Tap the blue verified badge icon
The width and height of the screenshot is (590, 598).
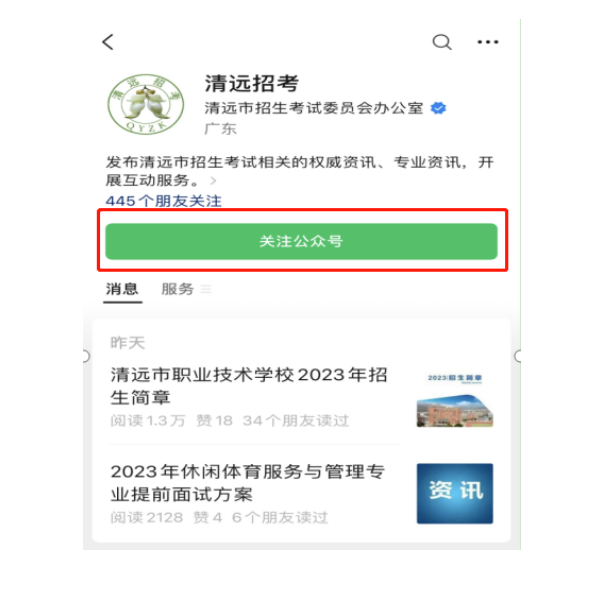(438, 108)
